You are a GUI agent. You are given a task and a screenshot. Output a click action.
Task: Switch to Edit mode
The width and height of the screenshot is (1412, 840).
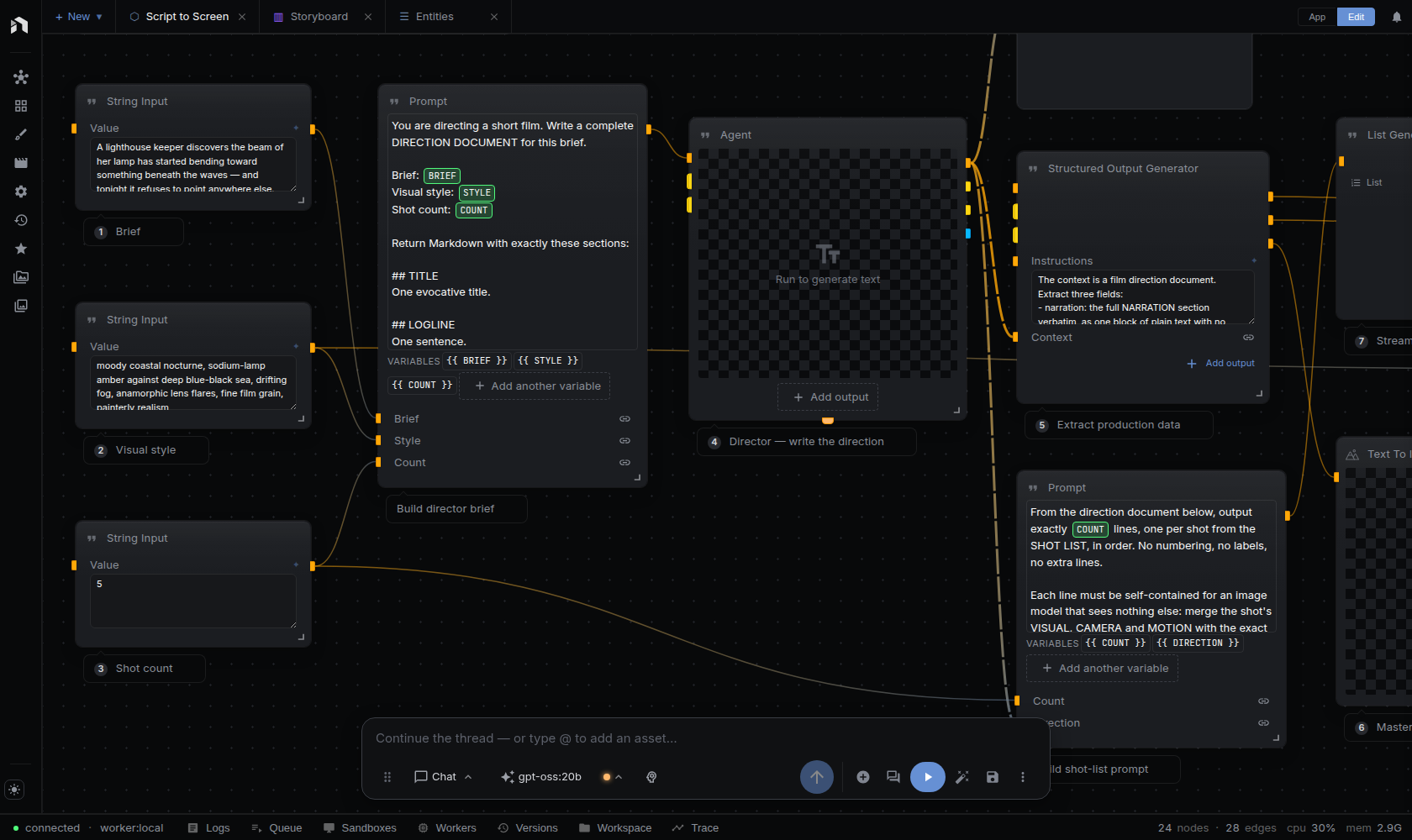(1356, 17)
